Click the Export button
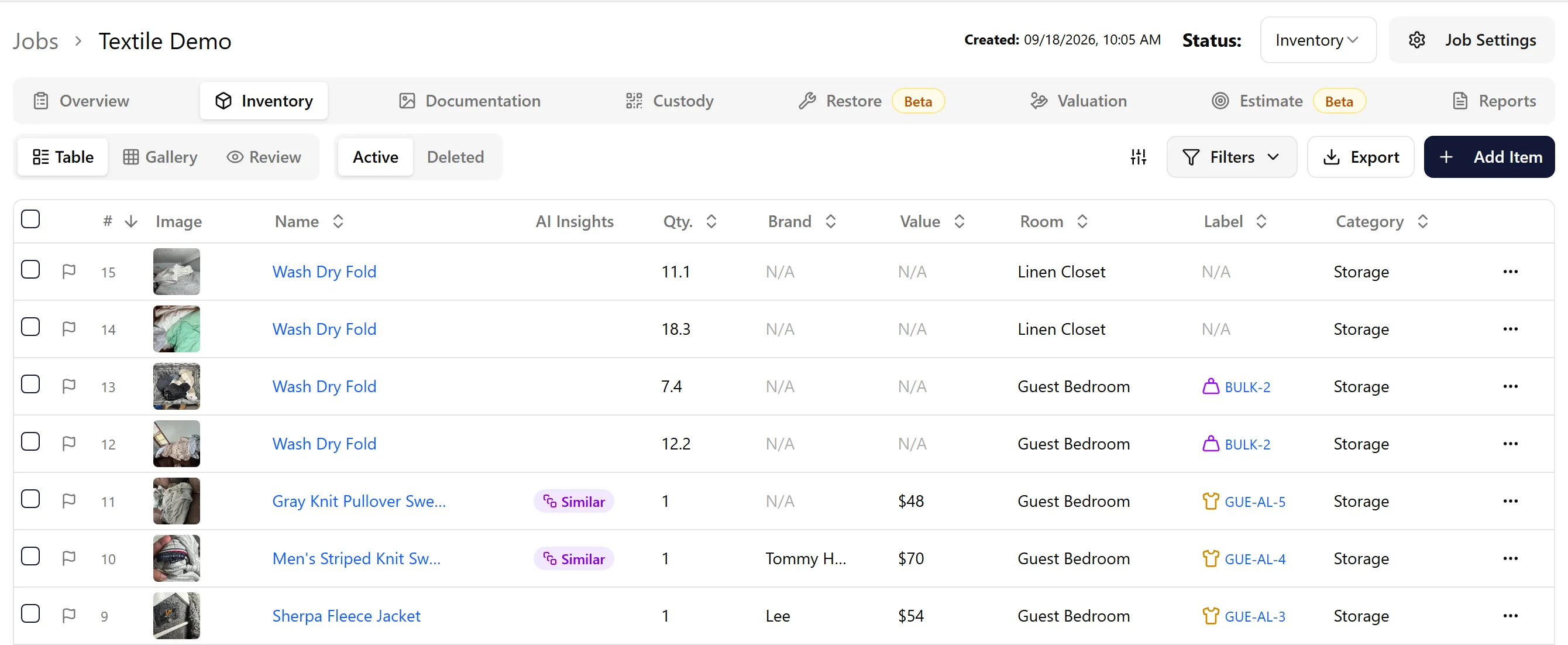 pos(1361,157)
